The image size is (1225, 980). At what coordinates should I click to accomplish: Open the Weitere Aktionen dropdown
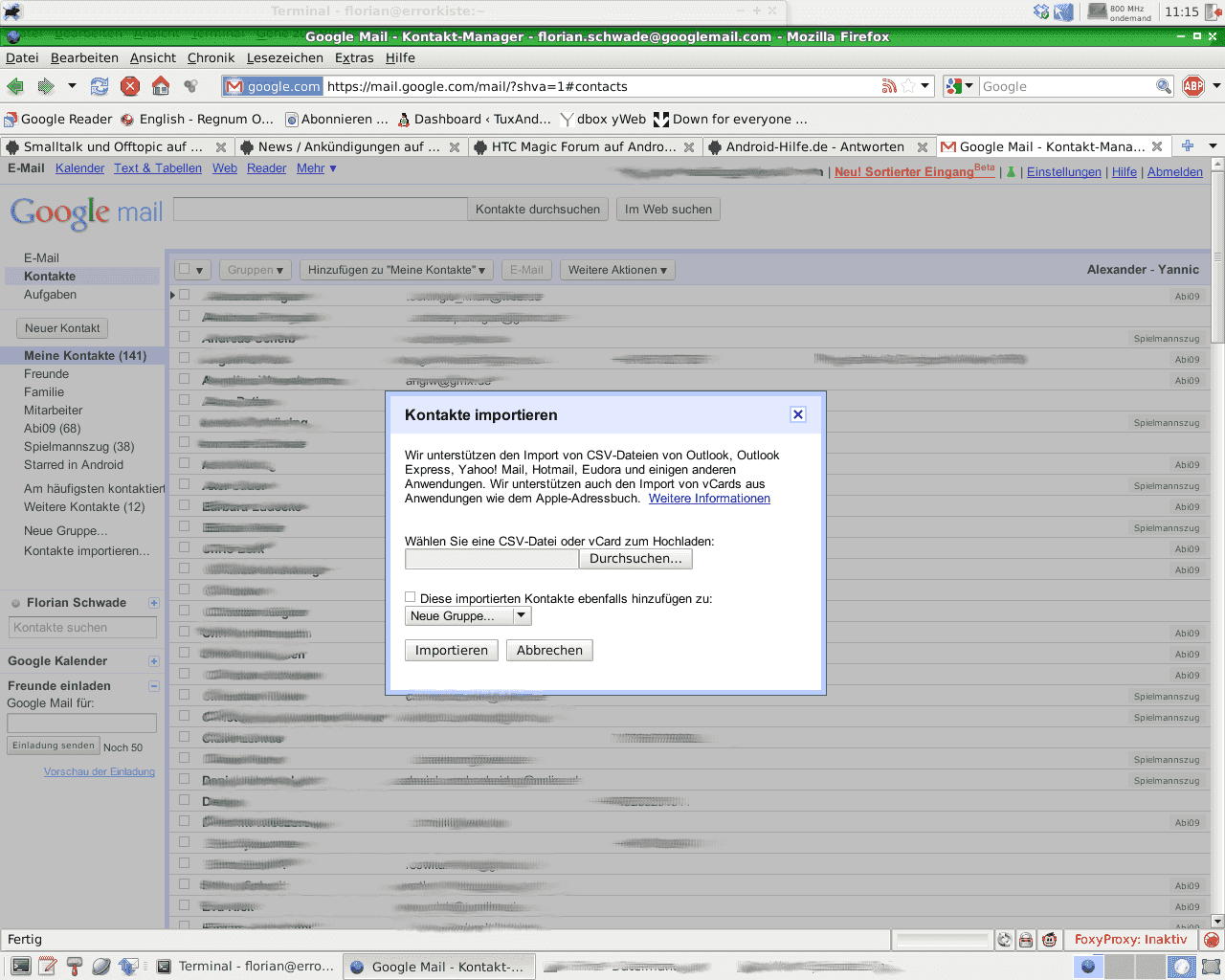tap(617, 270)
